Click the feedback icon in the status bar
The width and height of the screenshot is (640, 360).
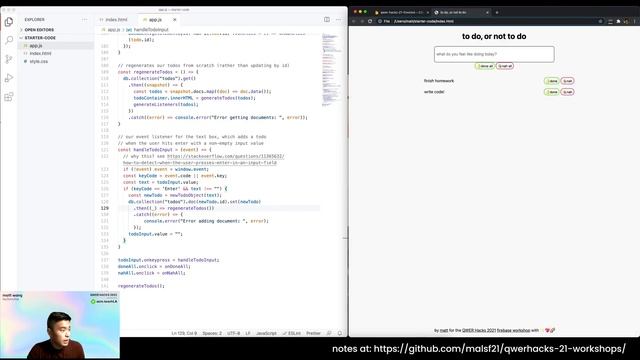329,333
